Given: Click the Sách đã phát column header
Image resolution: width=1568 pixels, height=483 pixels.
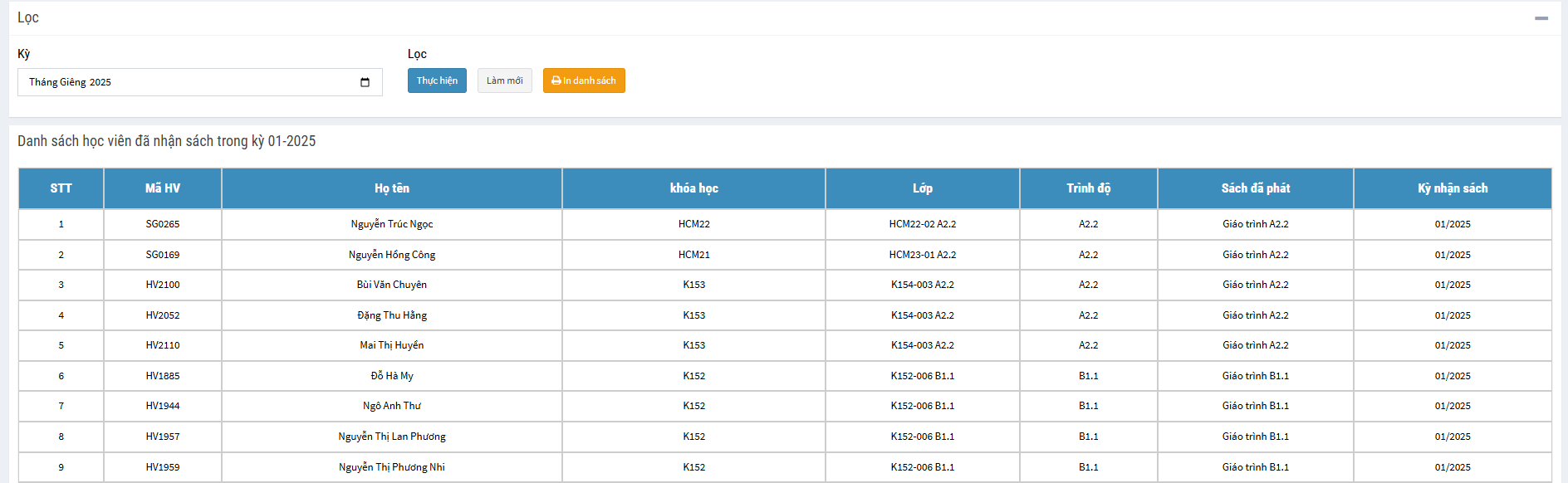Looking at the screenshot, I should 1255,188.
